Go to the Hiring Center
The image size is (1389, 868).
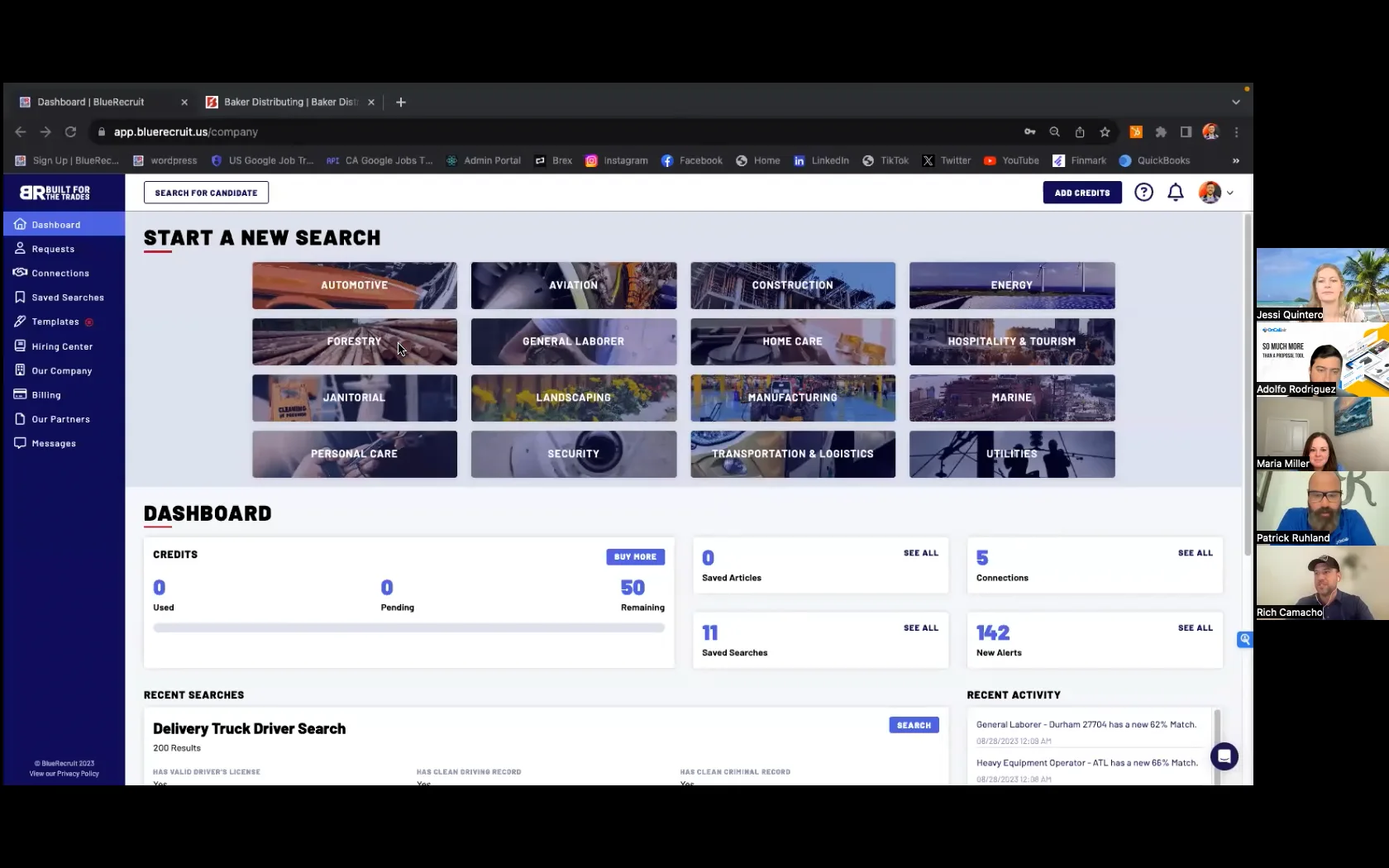point(60,346)
